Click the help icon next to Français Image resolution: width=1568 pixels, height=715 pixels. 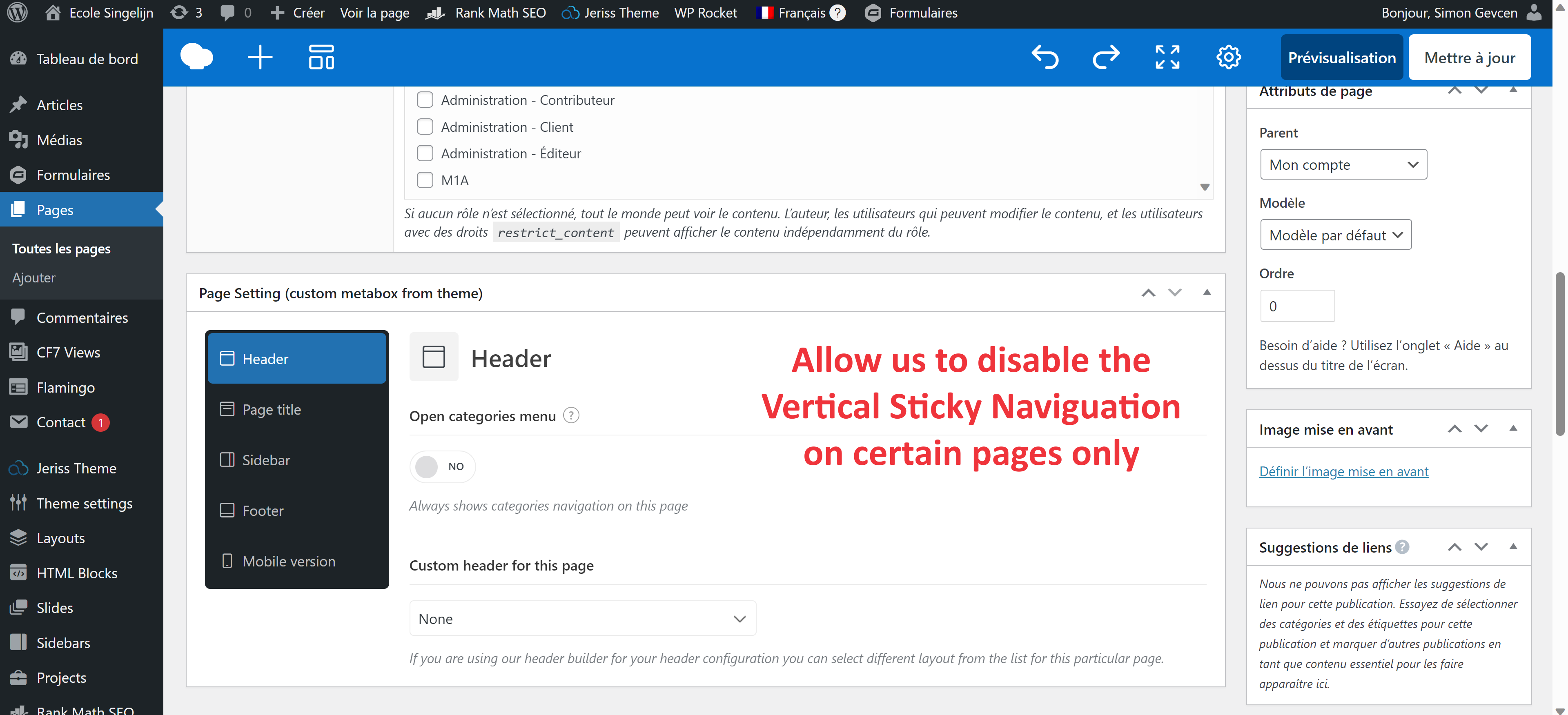pyautogui.click(x=837, y=13)
